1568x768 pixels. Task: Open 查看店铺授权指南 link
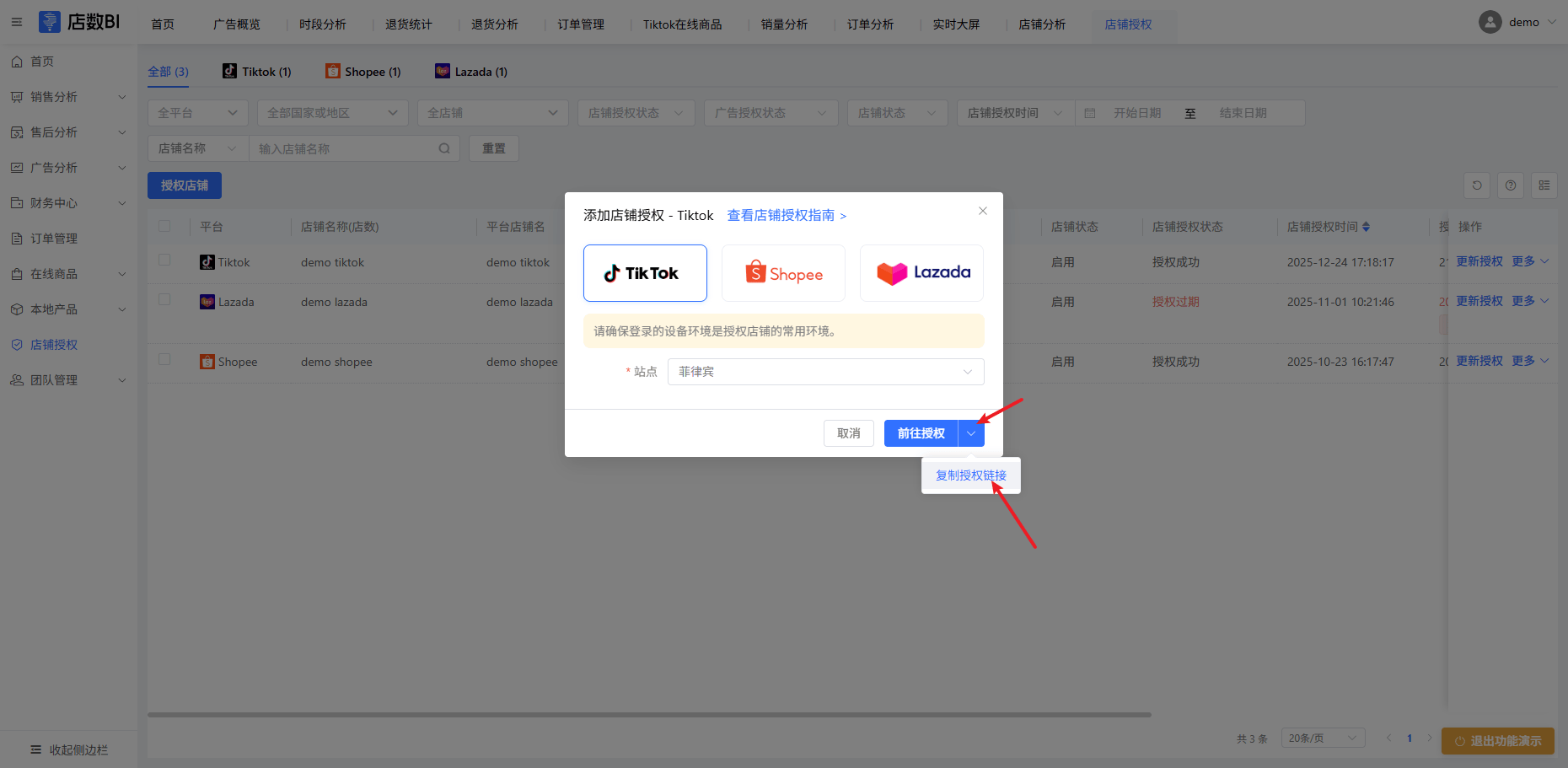click(787, 216)
